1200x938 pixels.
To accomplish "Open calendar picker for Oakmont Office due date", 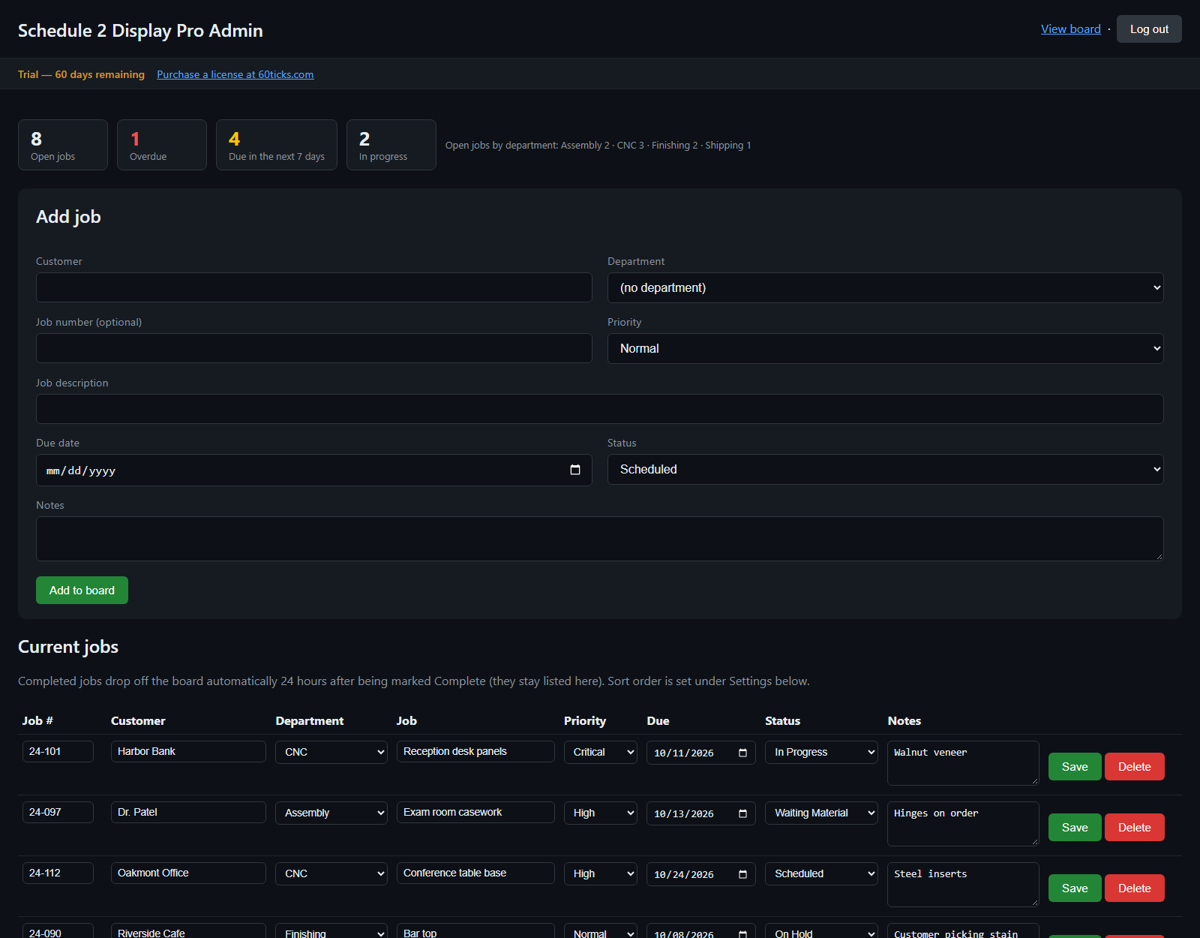I will [x=743, y=874].
